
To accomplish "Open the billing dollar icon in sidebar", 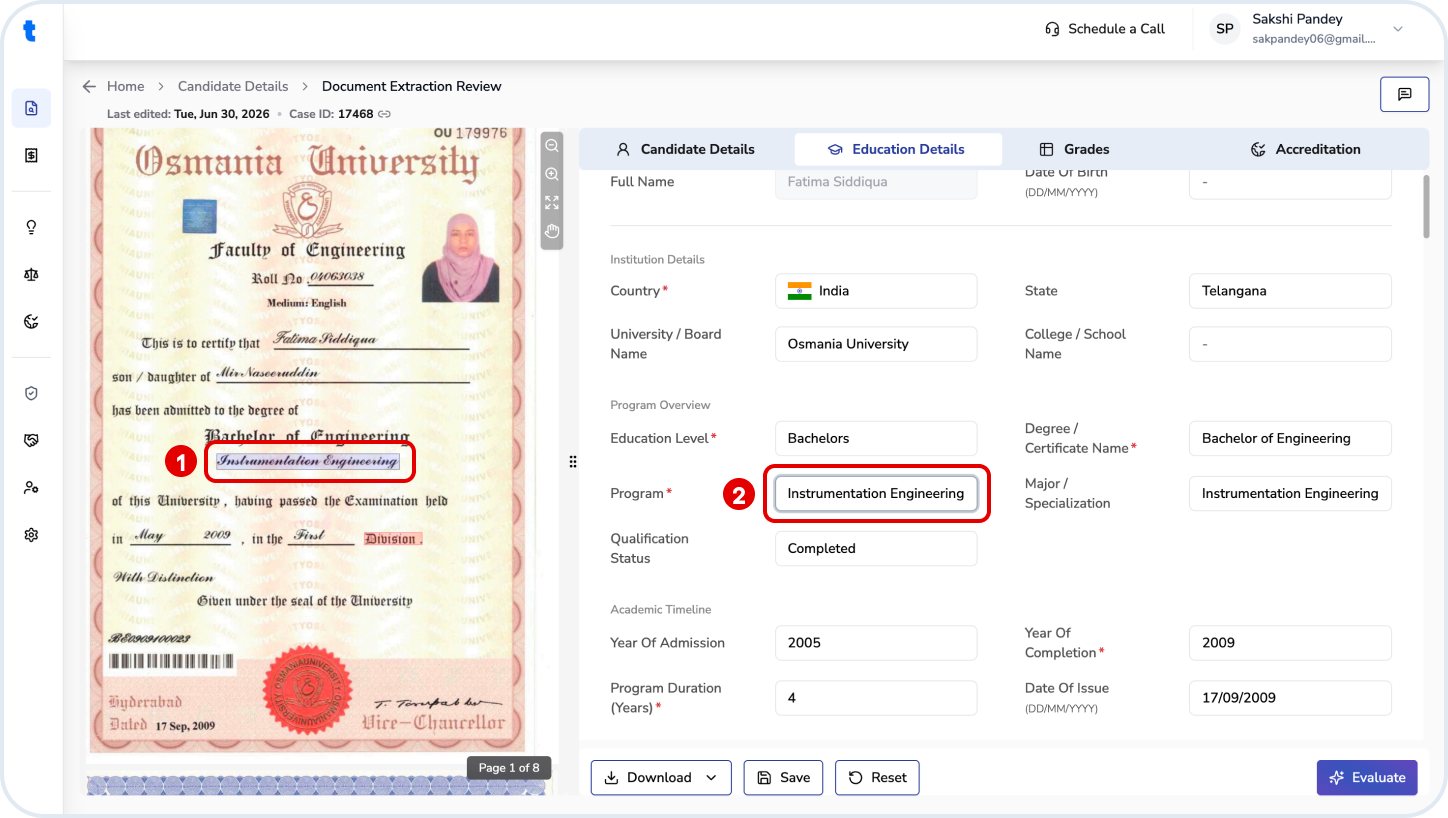I will pyautogui.click(x=31, y=155).
